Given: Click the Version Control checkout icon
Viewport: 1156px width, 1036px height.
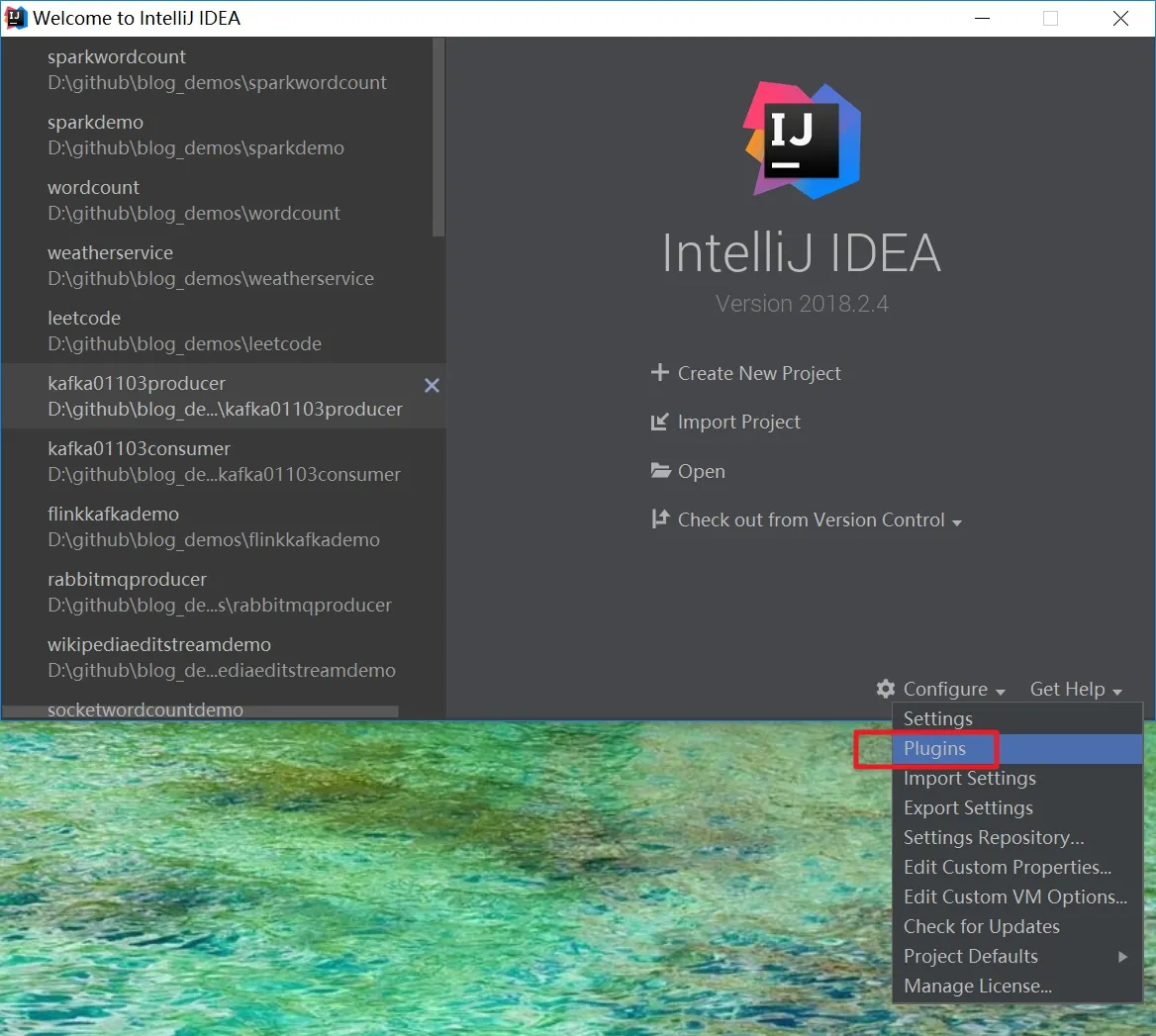Looking at the screenshot, I should 660,518.
